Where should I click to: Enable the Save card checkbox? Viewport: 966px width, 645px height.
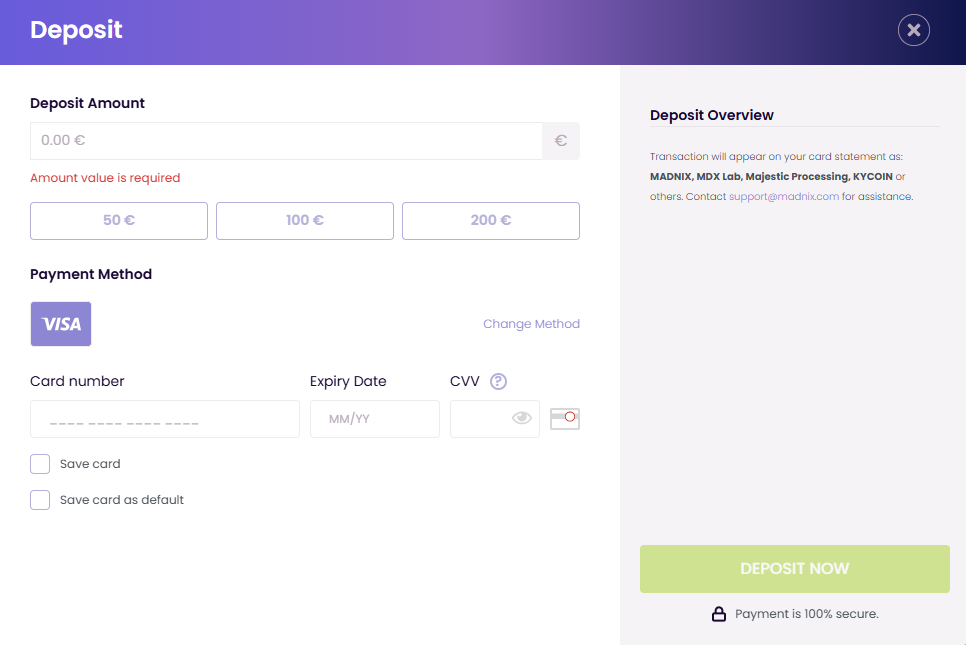coord(40,464)
